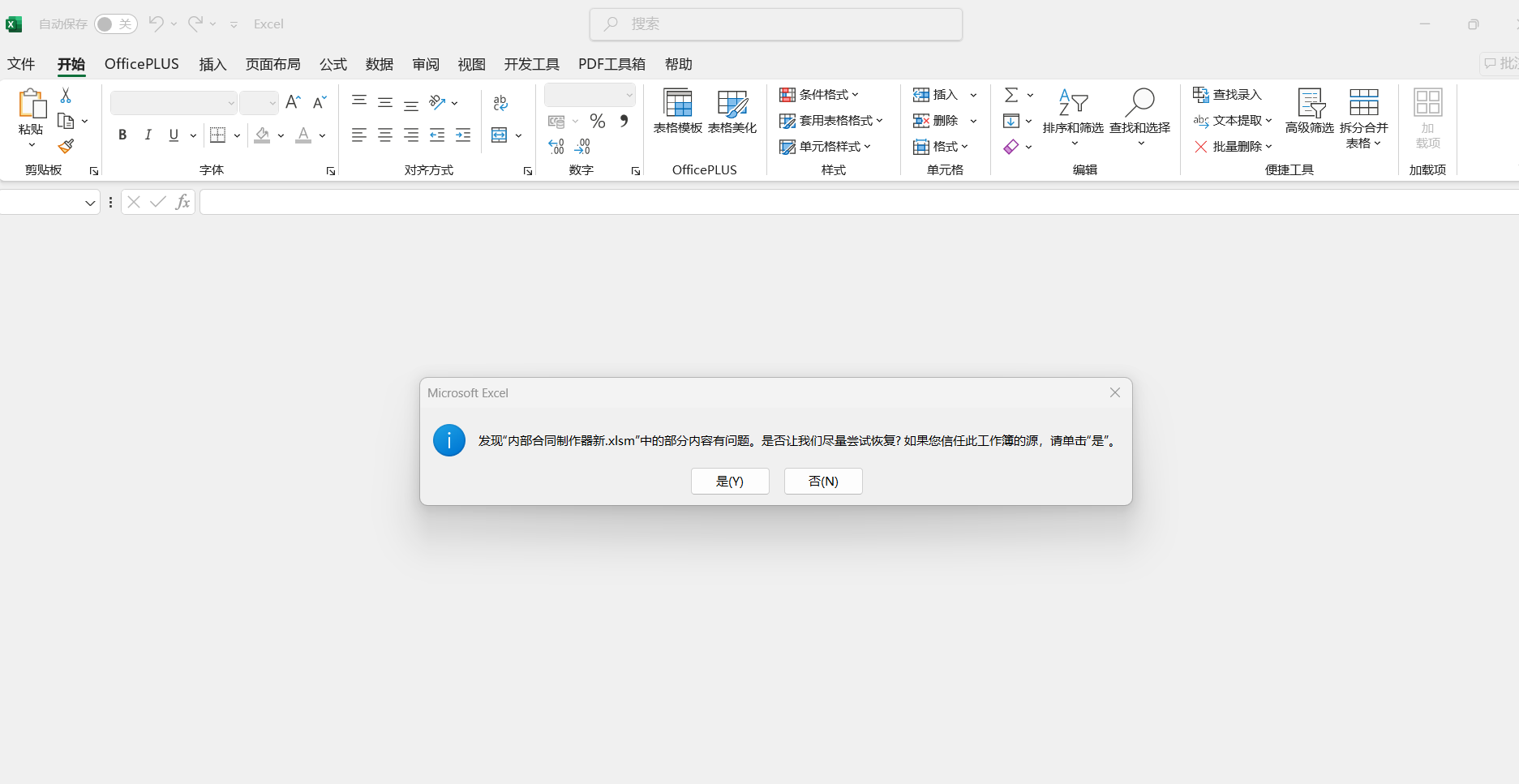Click the Percent Style icon
The width and height of the screenshot is (1519, 784).
[598, 121]
